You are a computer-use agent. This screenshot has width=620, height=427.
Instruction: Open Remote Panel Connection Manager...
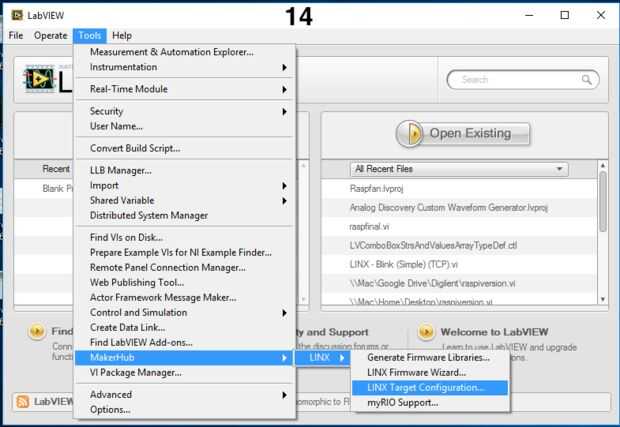pyautogui.click(x=185, y=268)
